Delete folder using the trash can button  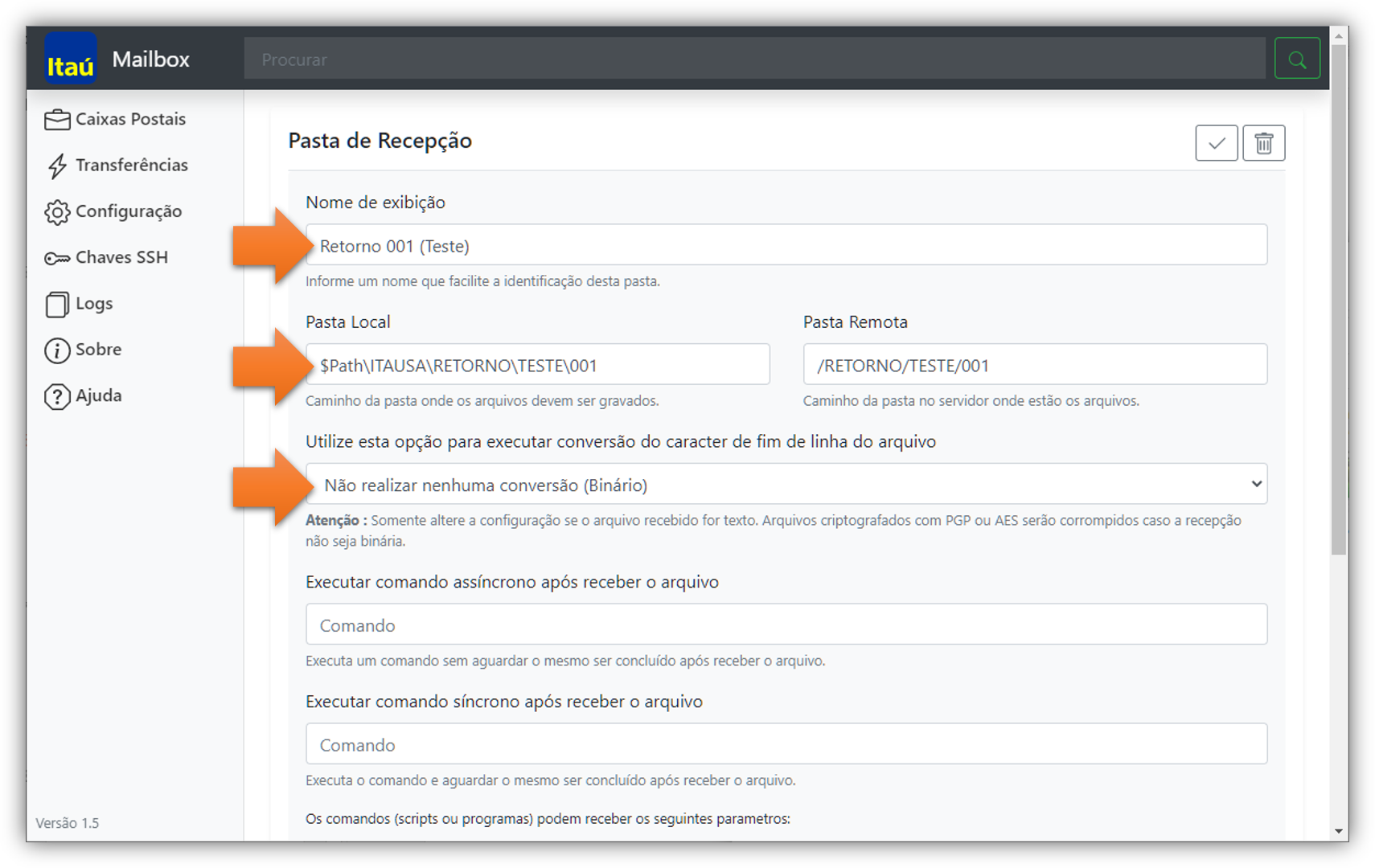coord(1263,143)
